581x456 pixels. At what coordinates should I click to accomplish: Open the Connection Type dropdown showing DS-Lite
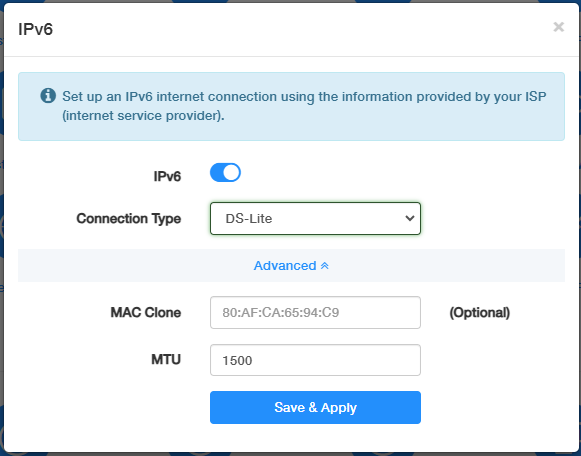point(315,219)
